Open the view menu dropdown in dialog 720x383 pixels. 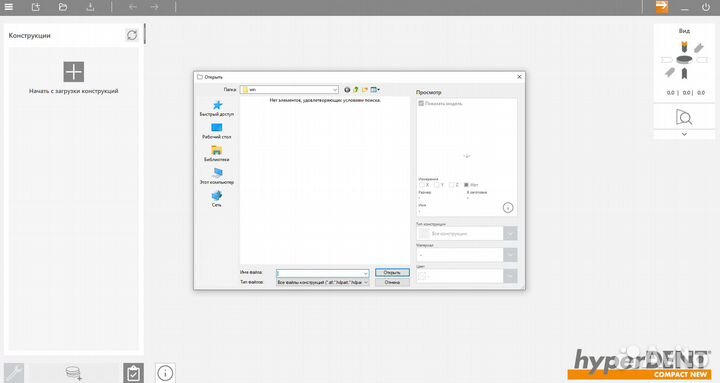375,90
